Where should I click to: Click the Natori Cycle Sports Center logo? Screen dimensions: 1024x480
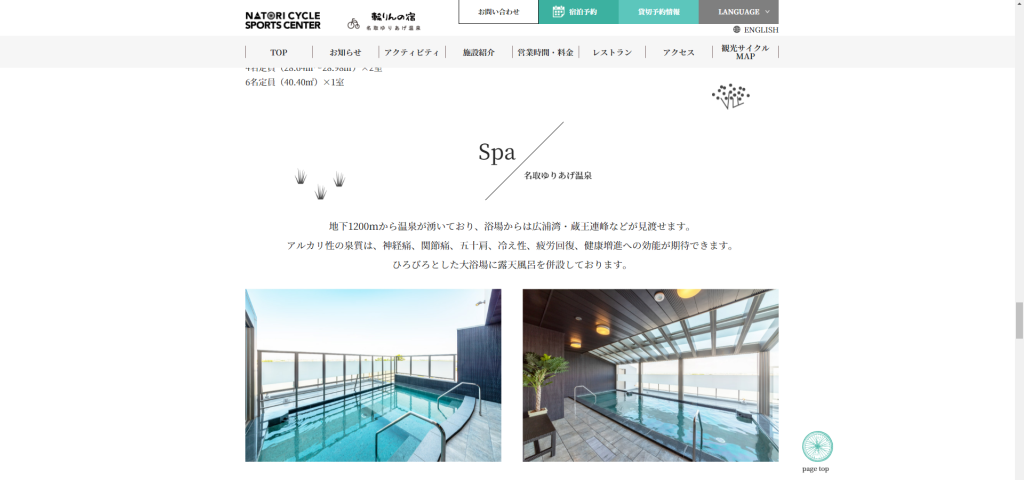283,20
